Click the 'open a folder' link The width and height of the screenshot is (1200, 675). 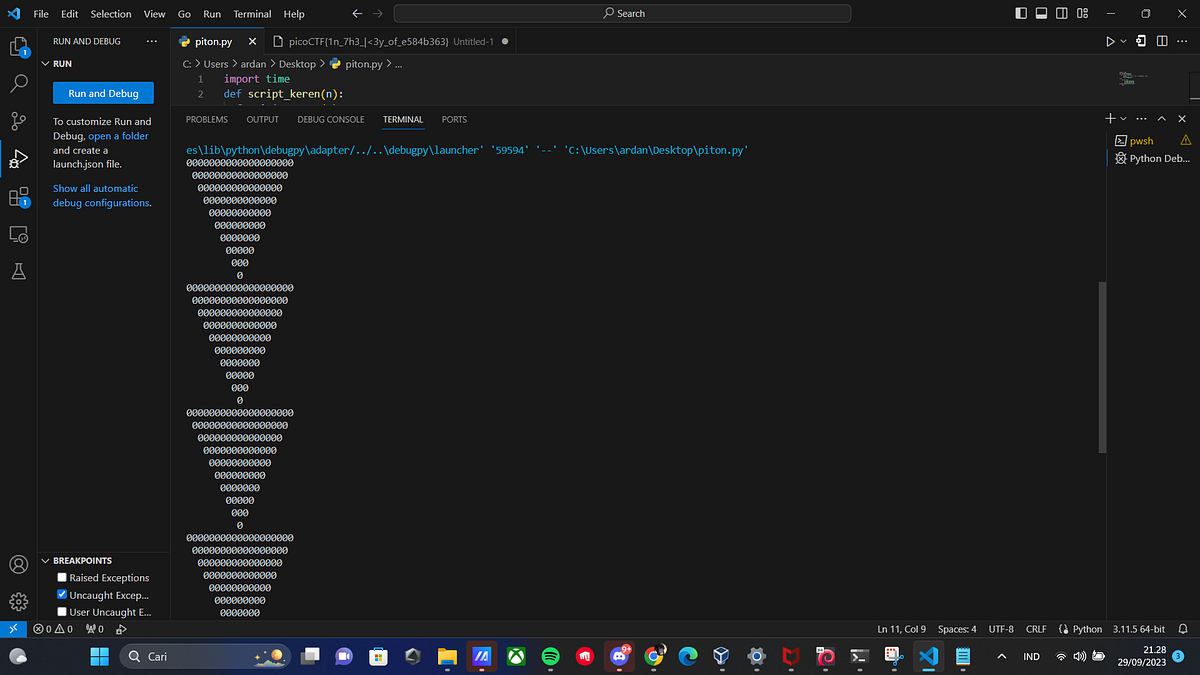pos(118,136)
